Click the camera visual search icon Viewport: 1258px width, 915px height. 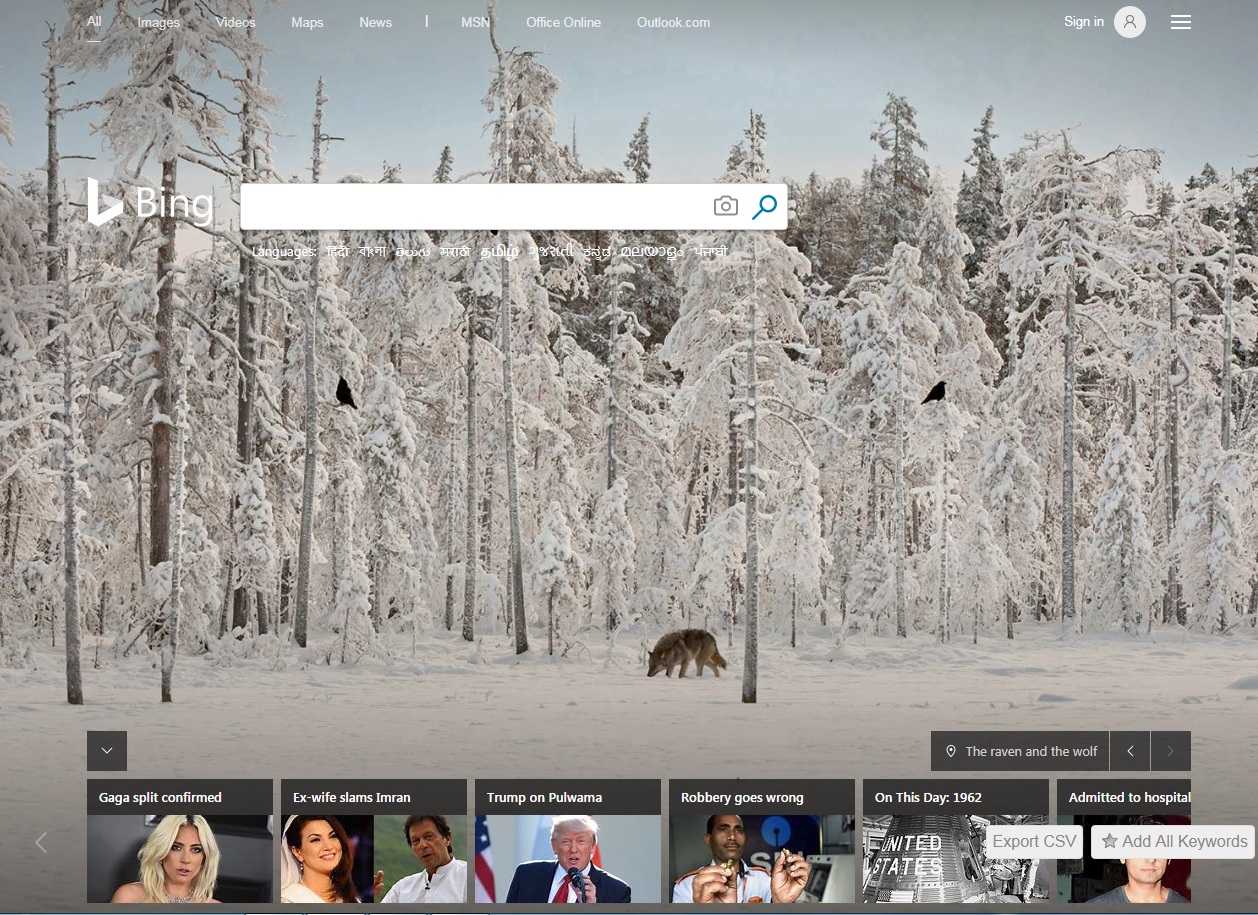(725, 207)
